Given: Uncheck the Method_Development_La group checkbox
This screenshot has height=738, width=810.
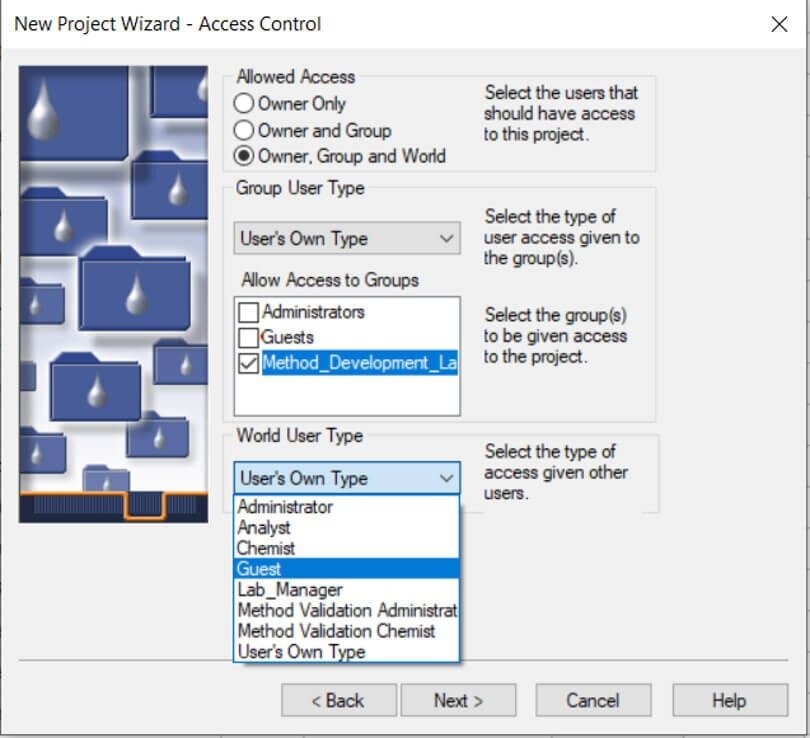Looking at the screenshot, I should pos(248,363).
